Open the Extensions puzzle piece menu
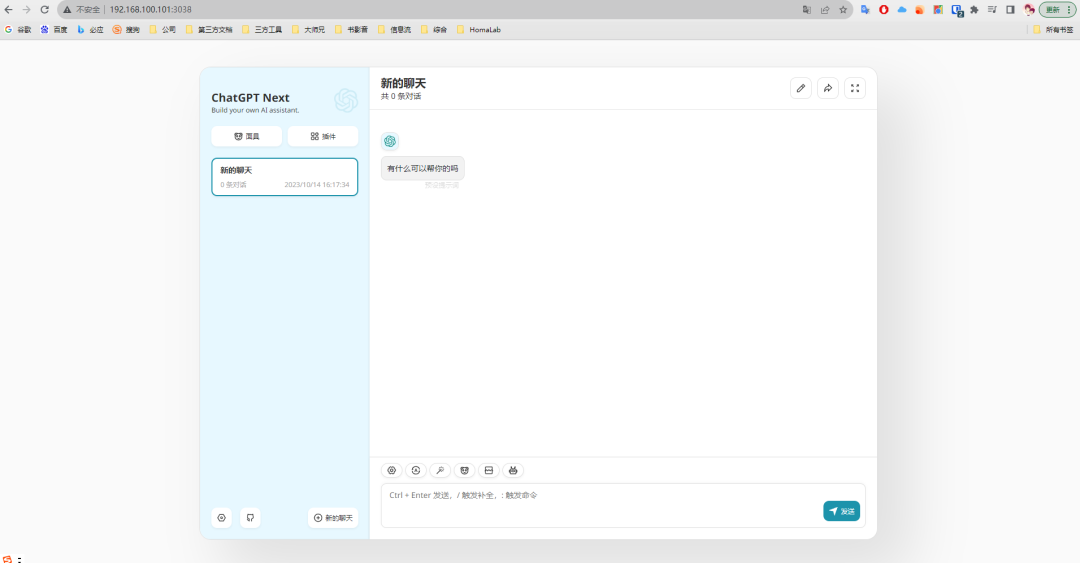Viewport: 1080px width, 563px height. click(974, 10)
